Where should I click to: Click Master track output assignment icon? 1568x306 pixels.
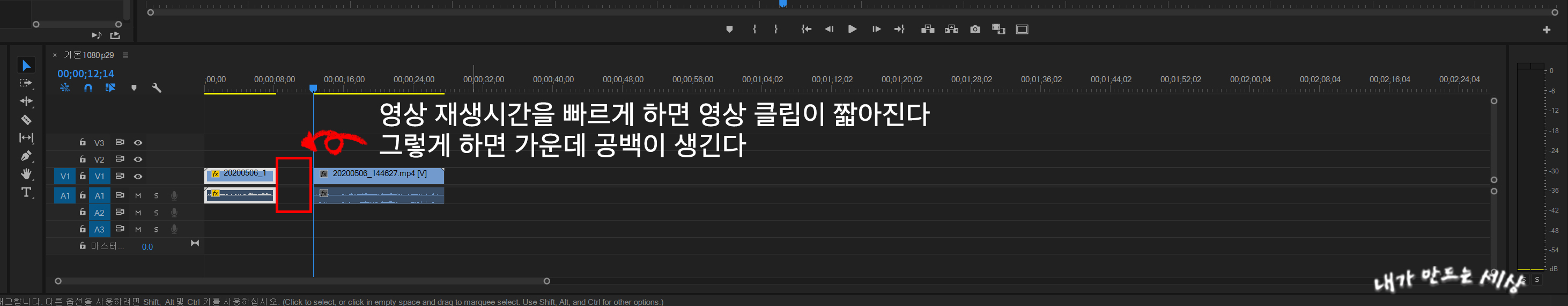coord(195,243)
